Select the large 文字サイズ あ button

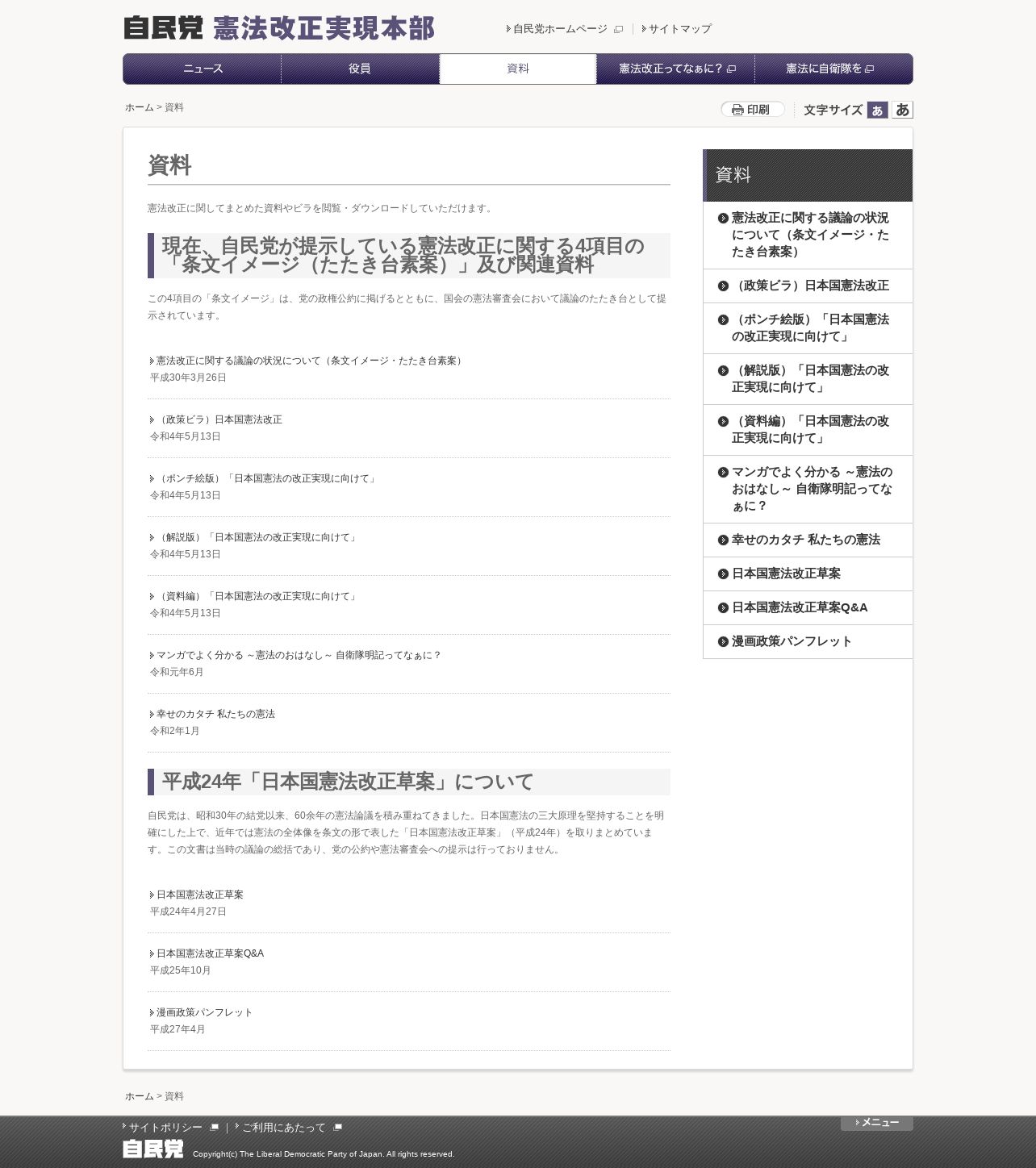pyautogui.click(x=902, y=110)
